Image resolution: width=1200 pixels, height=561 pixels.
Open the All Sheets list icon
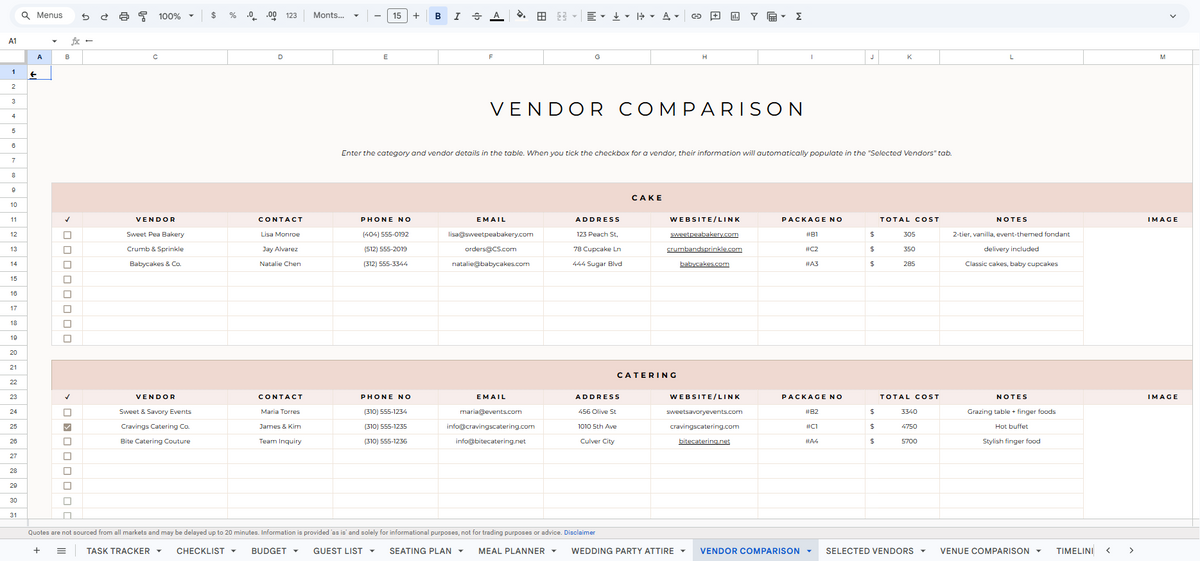[x=61, y=550]
